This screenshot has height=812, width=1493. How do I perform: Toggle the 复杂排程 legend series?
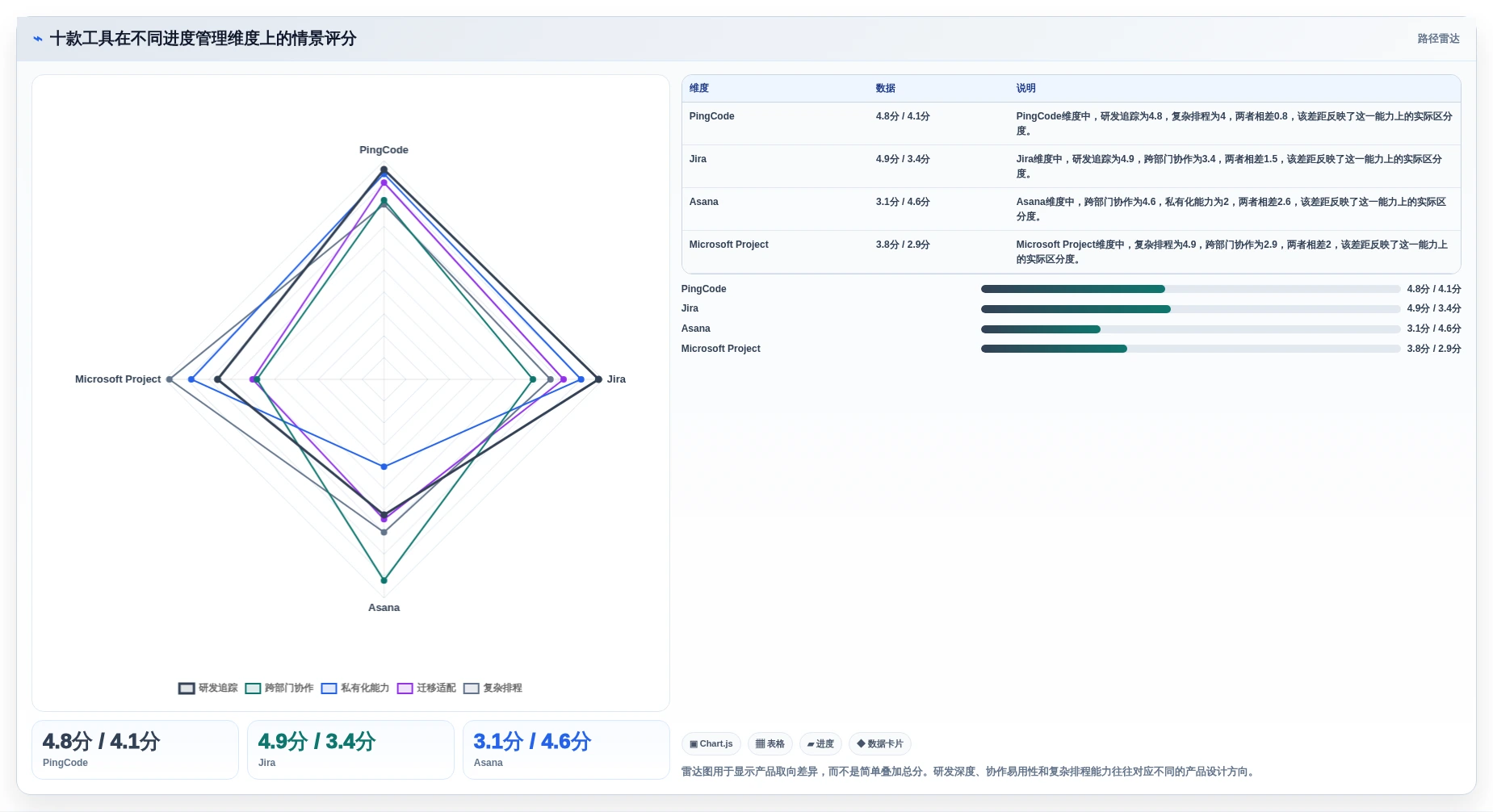493,688
